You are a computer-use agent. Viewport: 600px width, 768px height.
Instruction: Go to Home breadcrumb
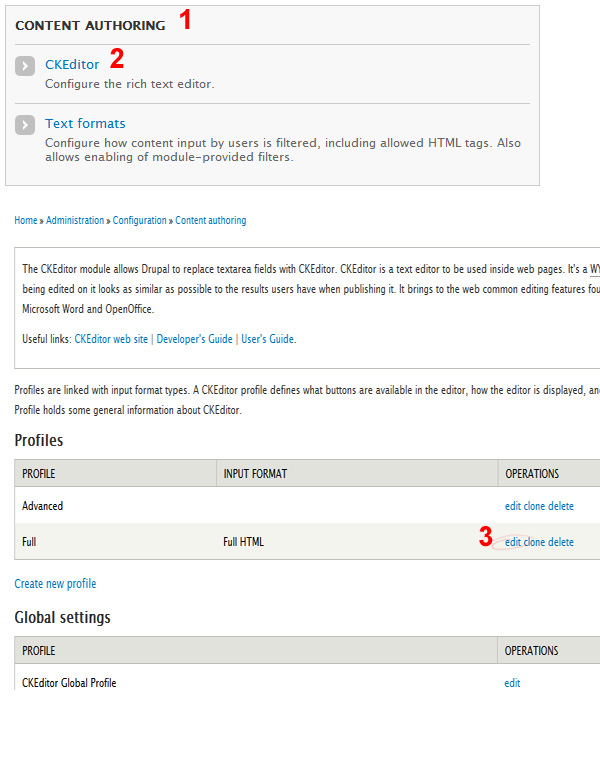[x=25, y=220]
